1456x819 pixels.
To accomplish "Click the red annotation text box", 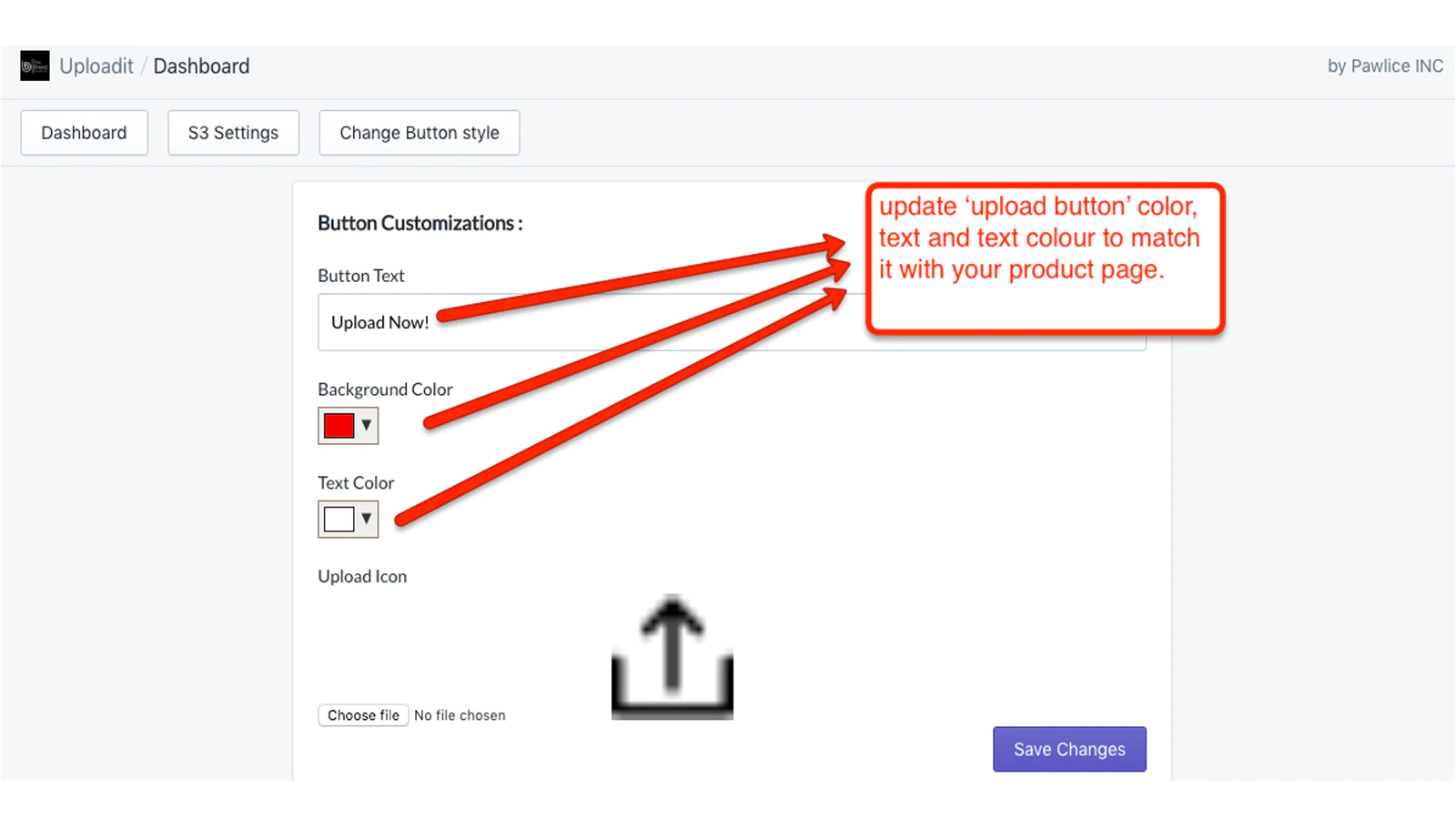I will tap(1045, 258).
